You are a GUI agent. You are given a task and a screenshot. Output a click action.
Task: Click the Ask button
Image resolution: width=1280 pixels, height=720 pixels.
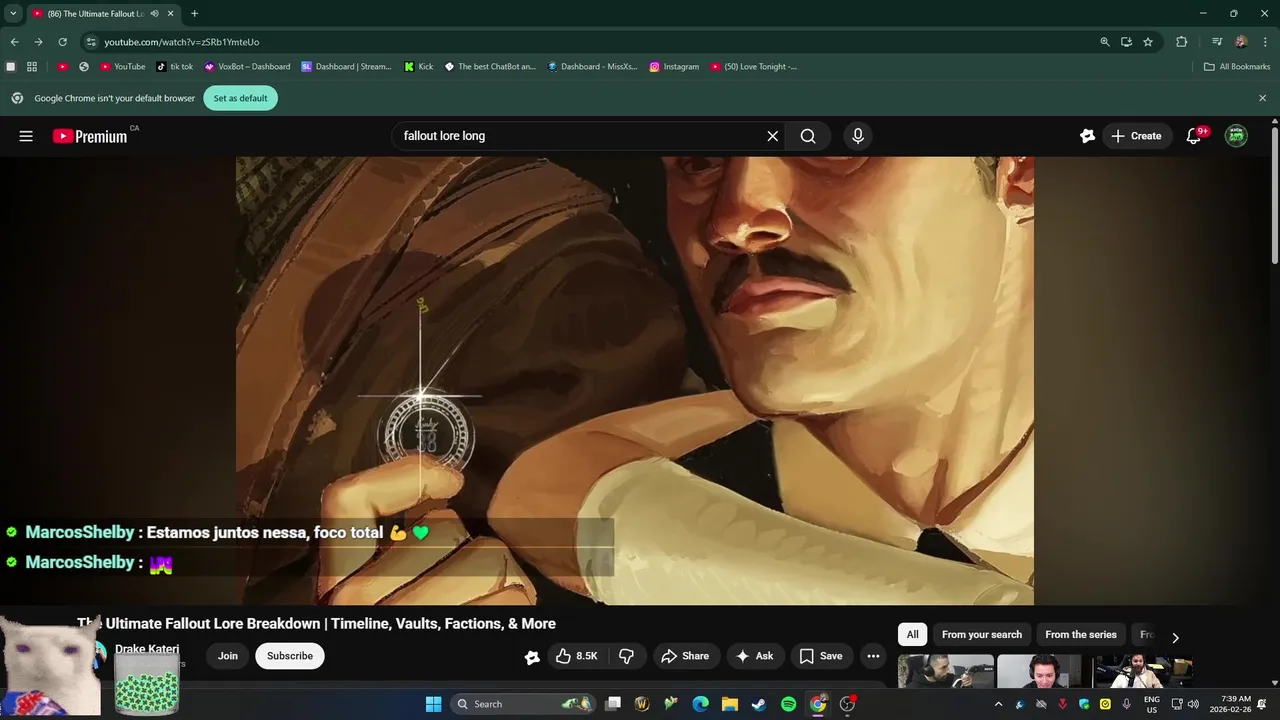[x=754, y=656]
